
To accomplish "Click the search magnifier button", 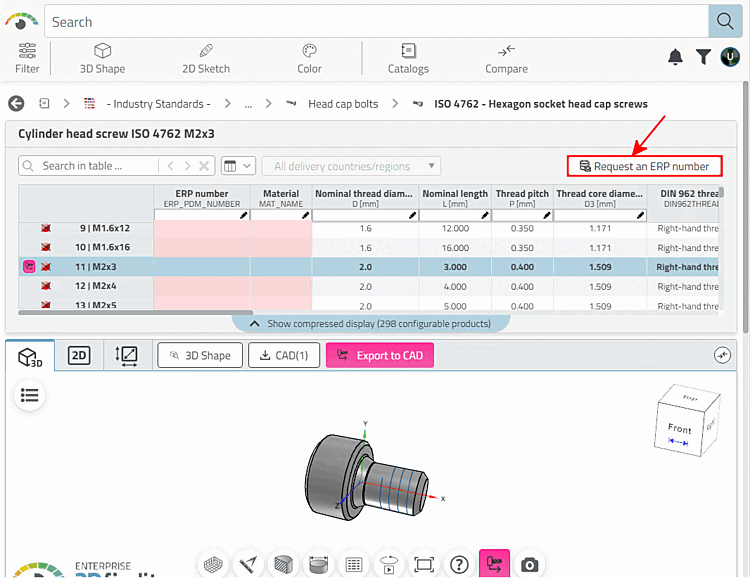I will point(725,21).
